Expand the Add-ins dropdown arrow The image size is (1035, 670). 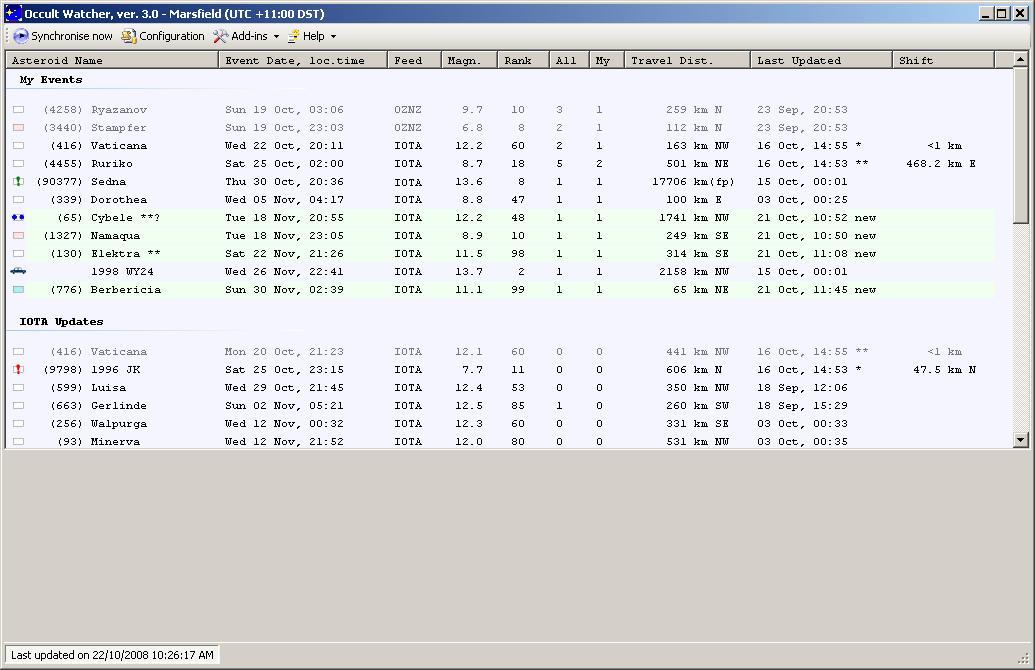tap(275, 37)
